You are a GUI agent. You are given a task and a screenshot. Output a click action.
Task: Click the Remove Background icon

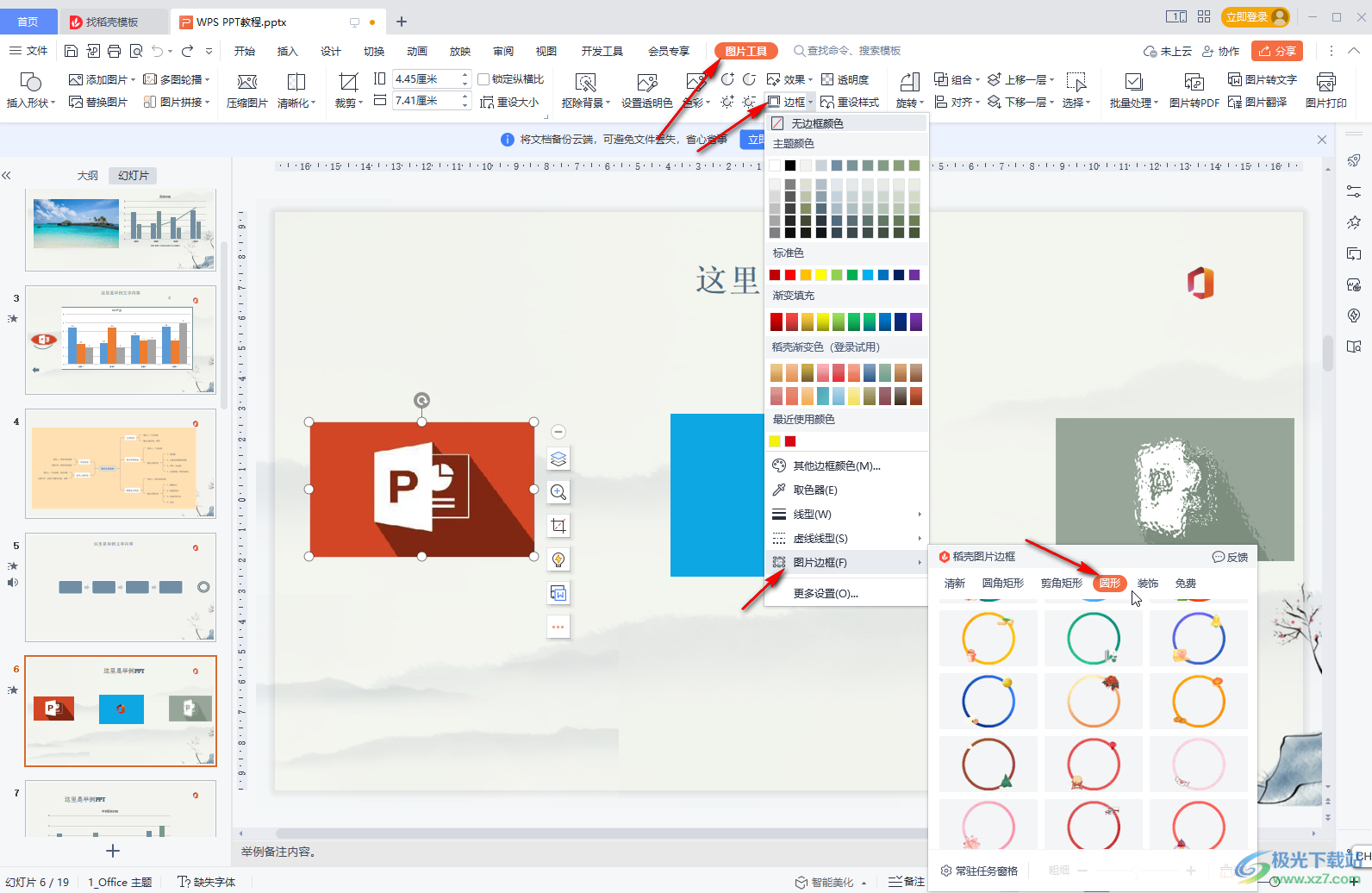click(x=586, y=82)
